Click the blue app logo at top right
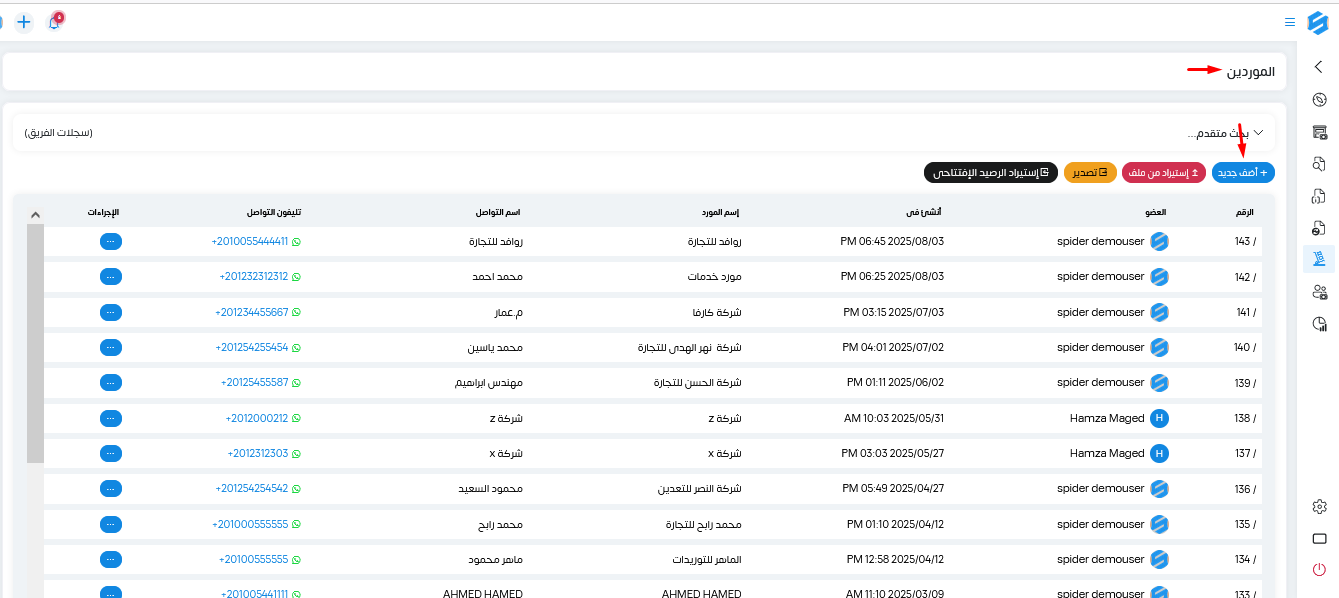This screenshot has width=1339, height=598. (x=1317, y=22)
